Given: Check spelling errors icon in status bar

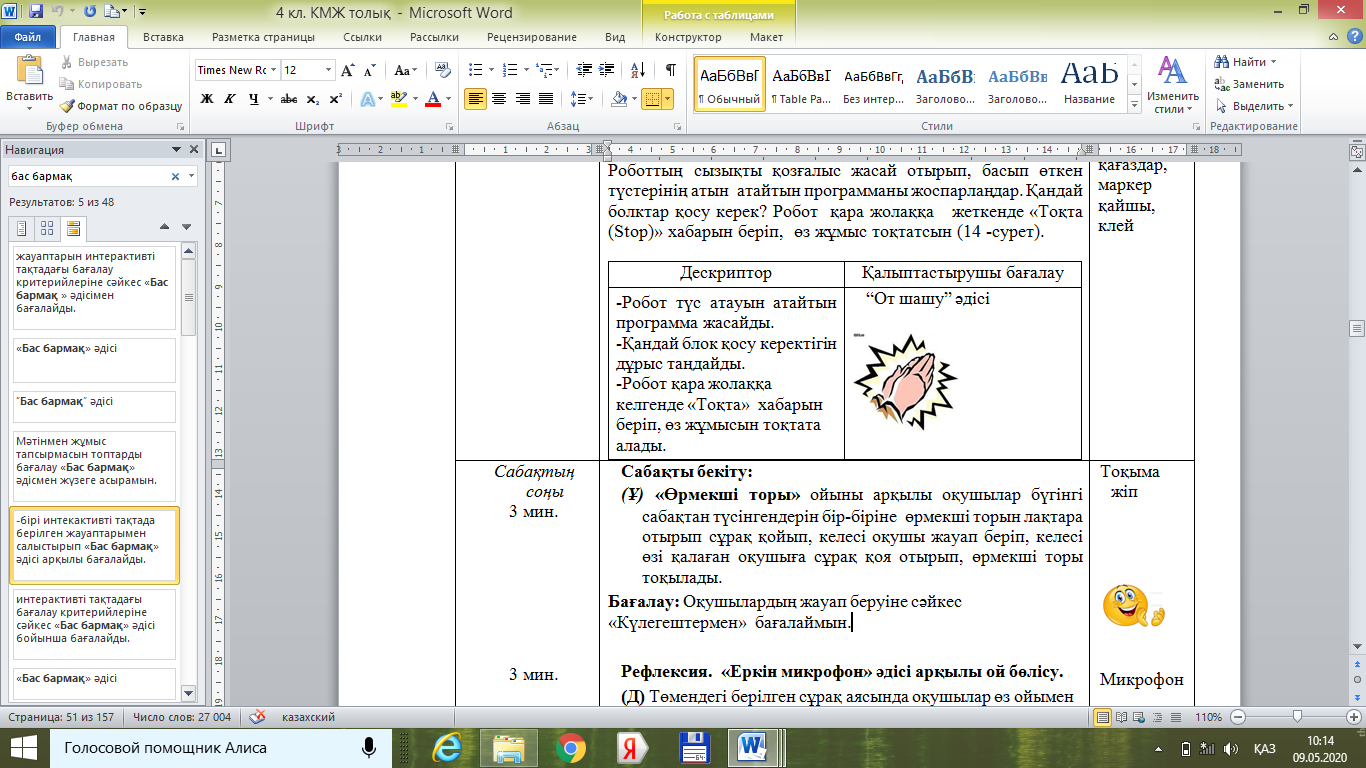Looking at the screenshot, I should (x=257, y=717).
